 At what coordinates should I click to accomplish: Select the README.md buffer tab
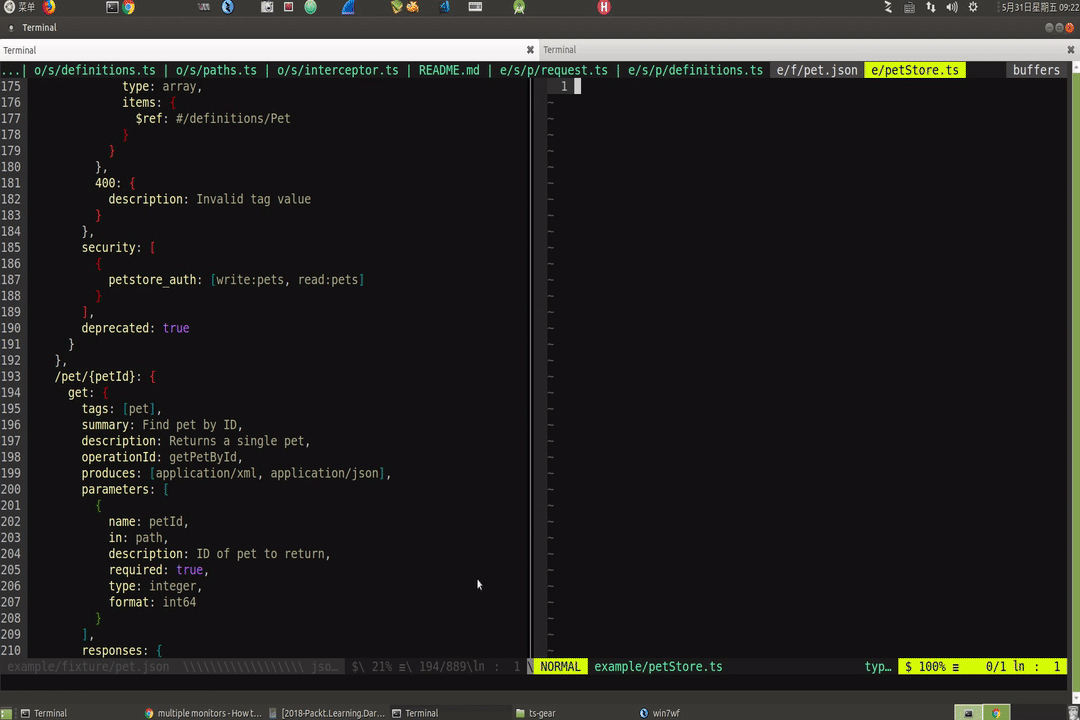tap(449, 70)
